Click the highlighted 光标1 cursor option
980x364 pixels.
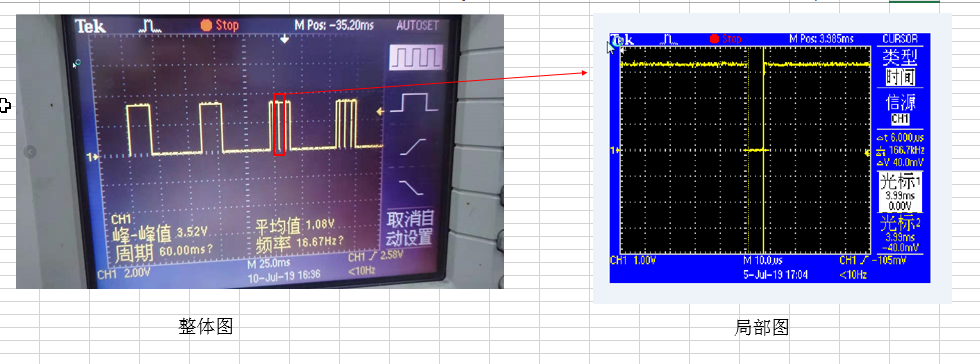(900, 193)
